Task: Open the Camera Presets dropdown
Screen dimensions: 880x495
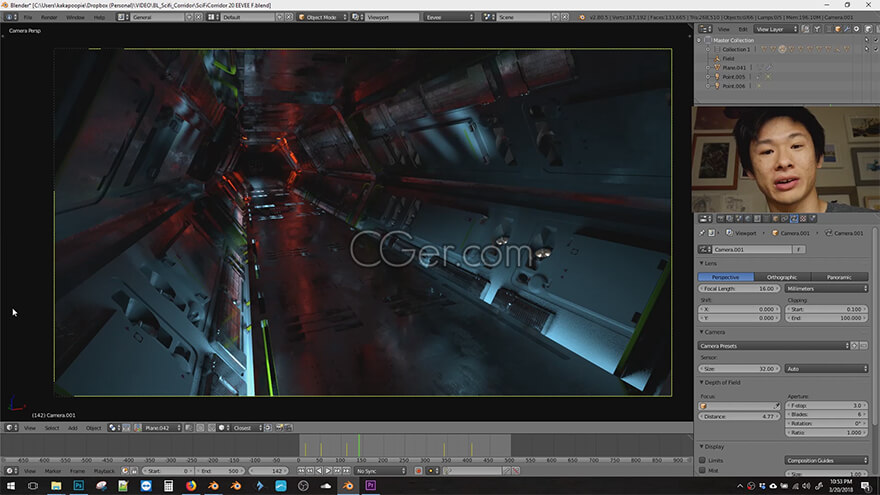Action: pyautogui.click(x=774, y=346)
